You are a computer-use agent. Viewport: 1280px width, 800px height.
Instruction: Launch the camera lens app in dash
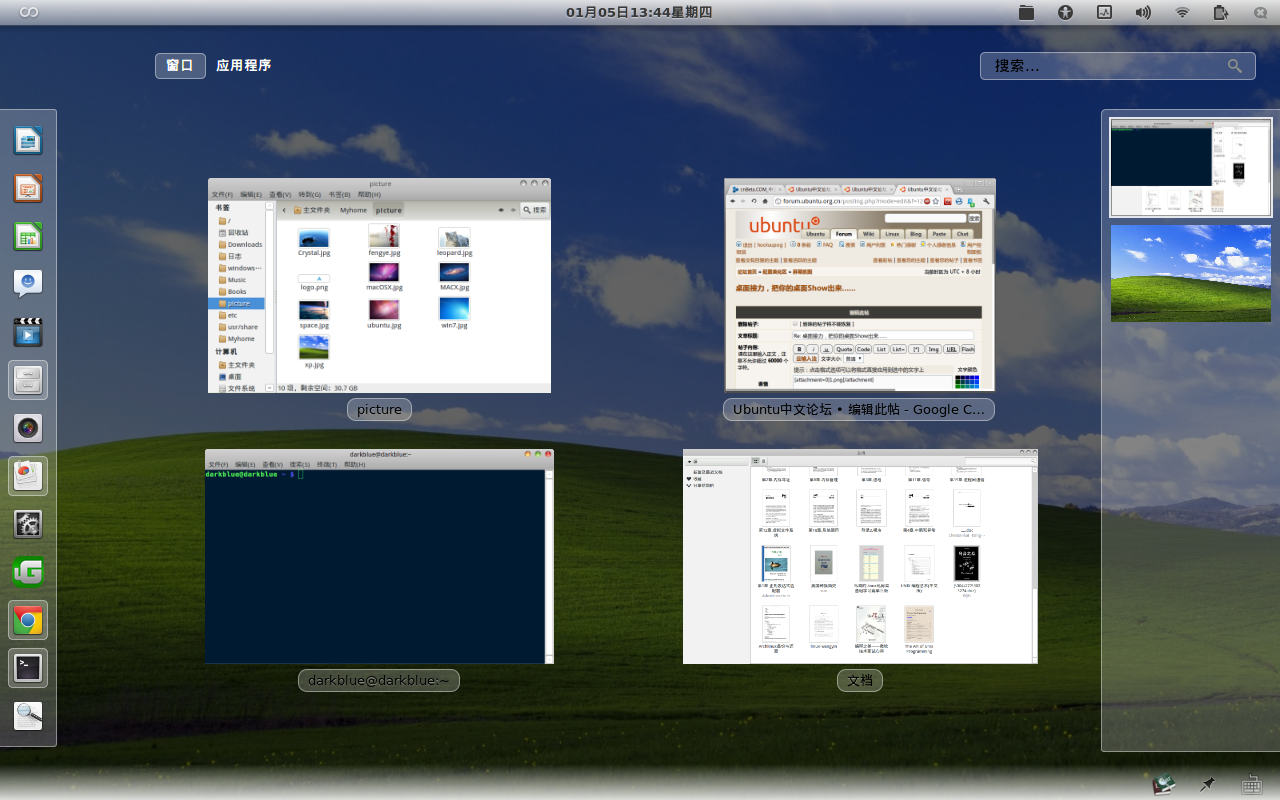(28, 428)
